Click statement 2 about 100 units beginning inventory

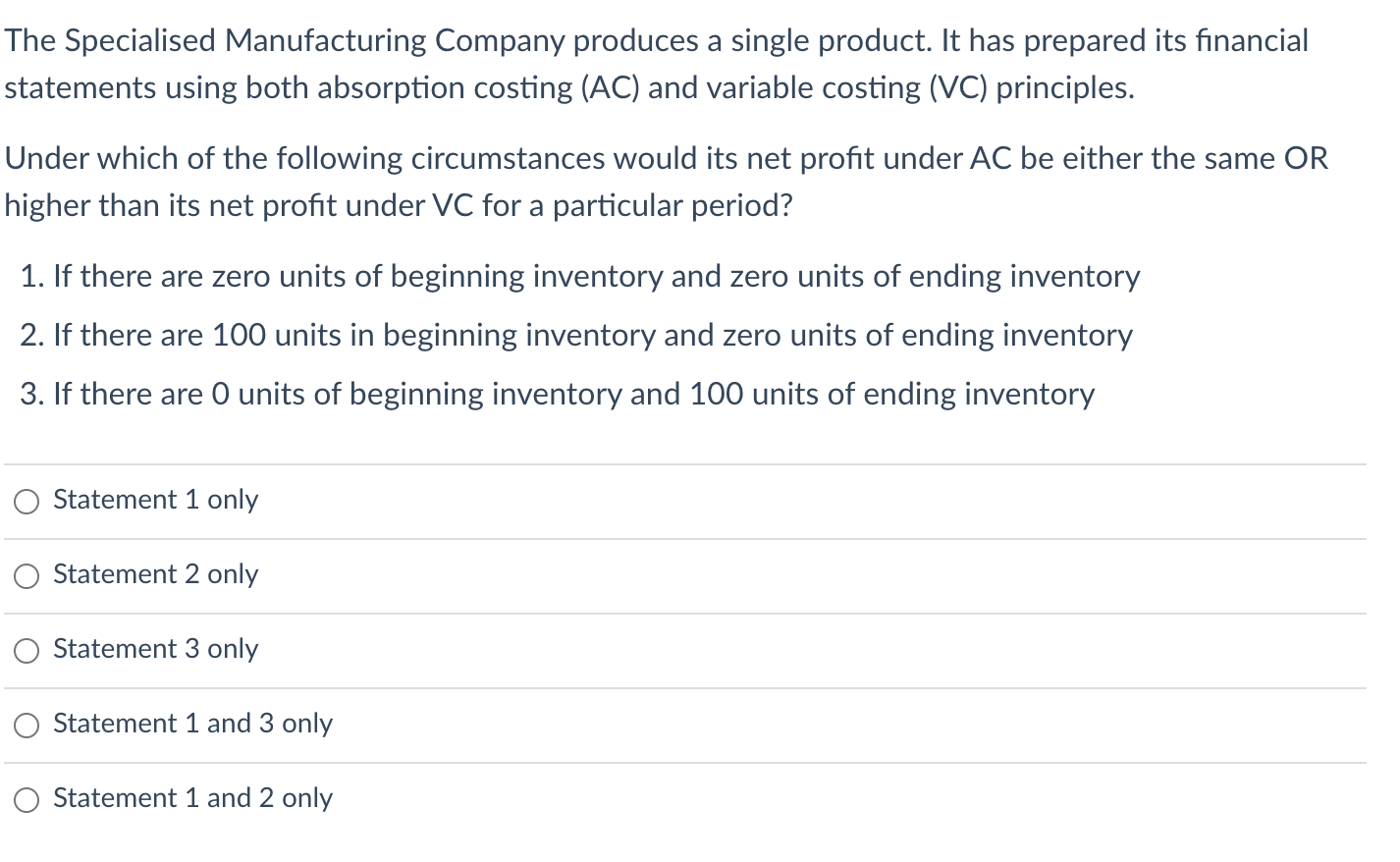pyautogui.click(x=576, y=336)
